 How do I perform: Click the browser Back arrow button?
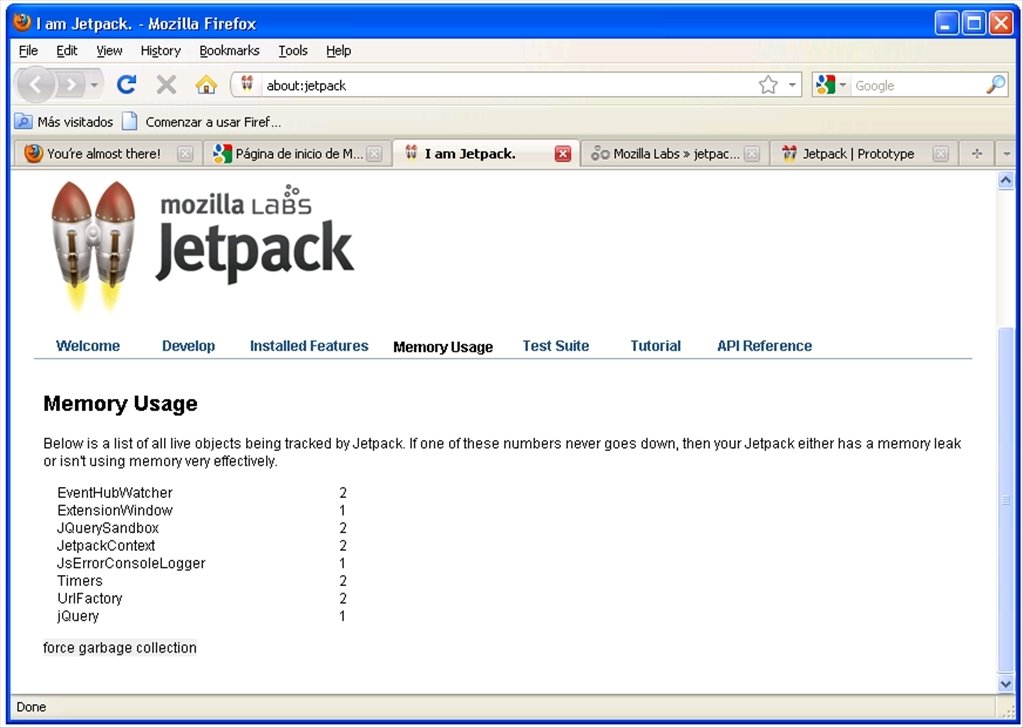pos(35,85)
